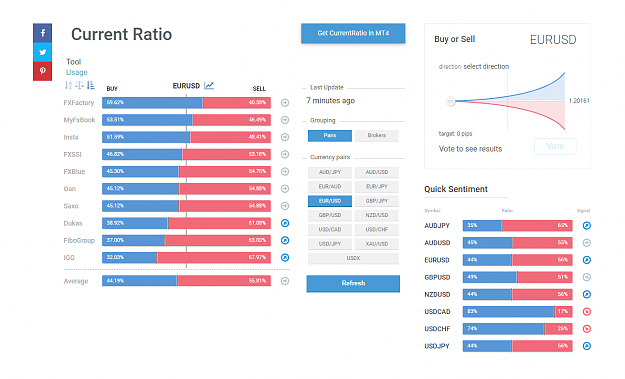Choose the AUD/USD currency pair

[x=377, y=172]
